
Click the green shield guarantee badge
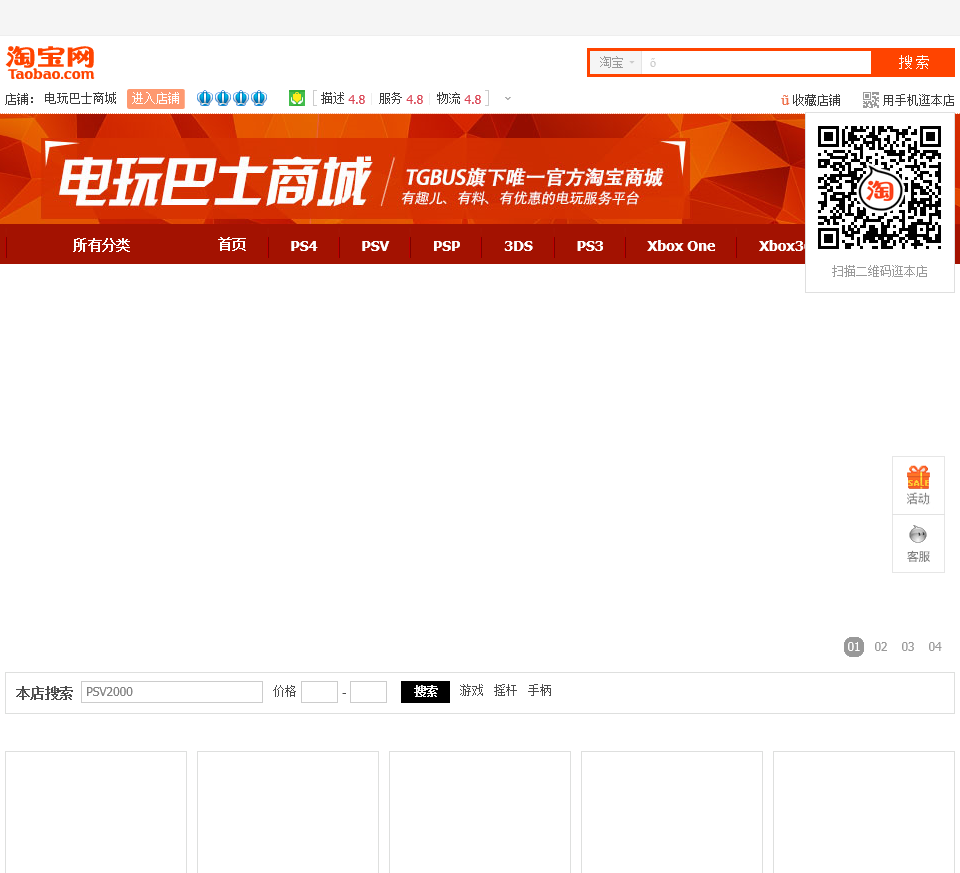tap(297, 98)
